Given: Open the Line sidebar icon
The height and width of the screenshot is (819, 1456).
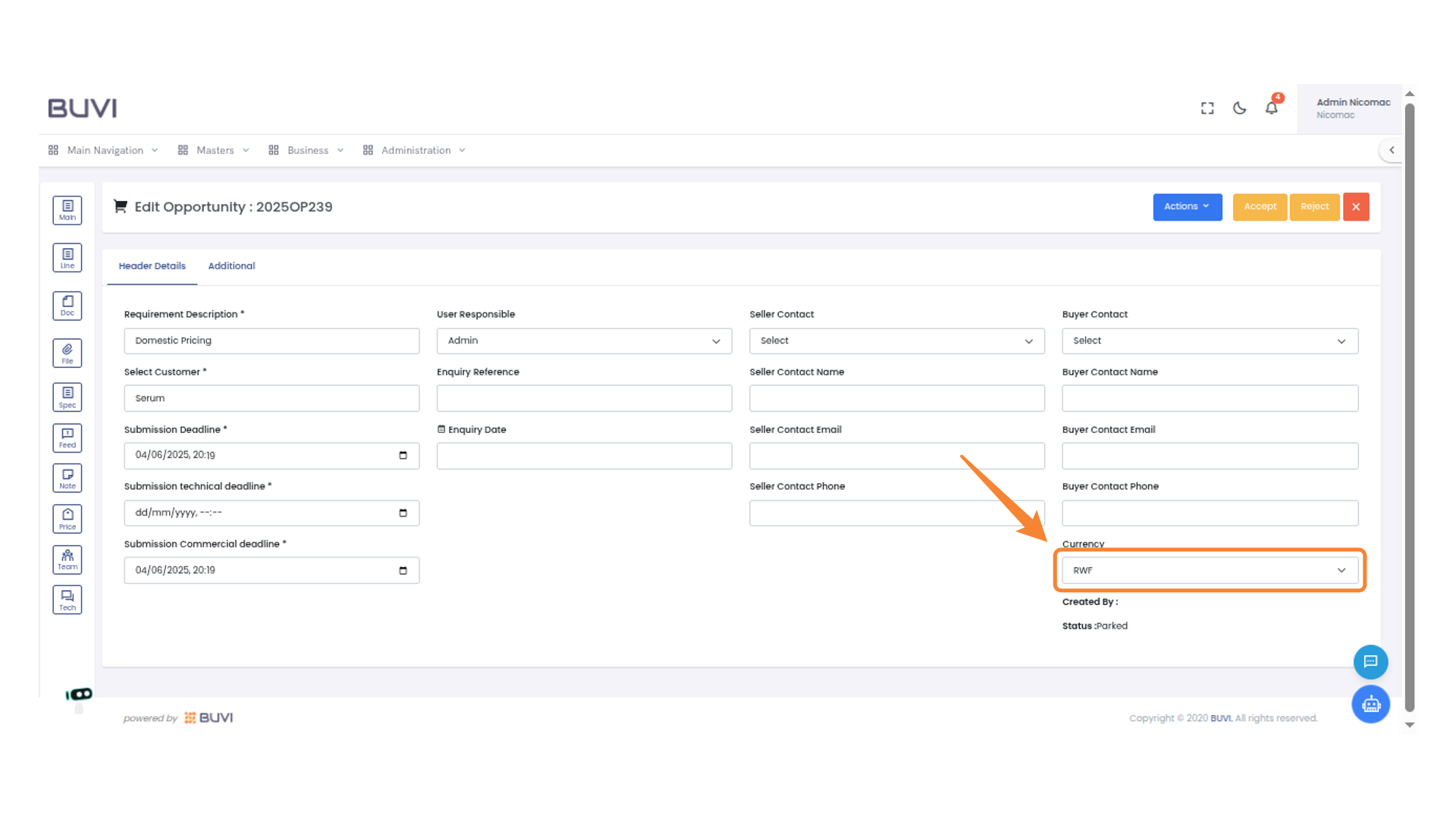Looking at the screenshot, I should 67,258.
